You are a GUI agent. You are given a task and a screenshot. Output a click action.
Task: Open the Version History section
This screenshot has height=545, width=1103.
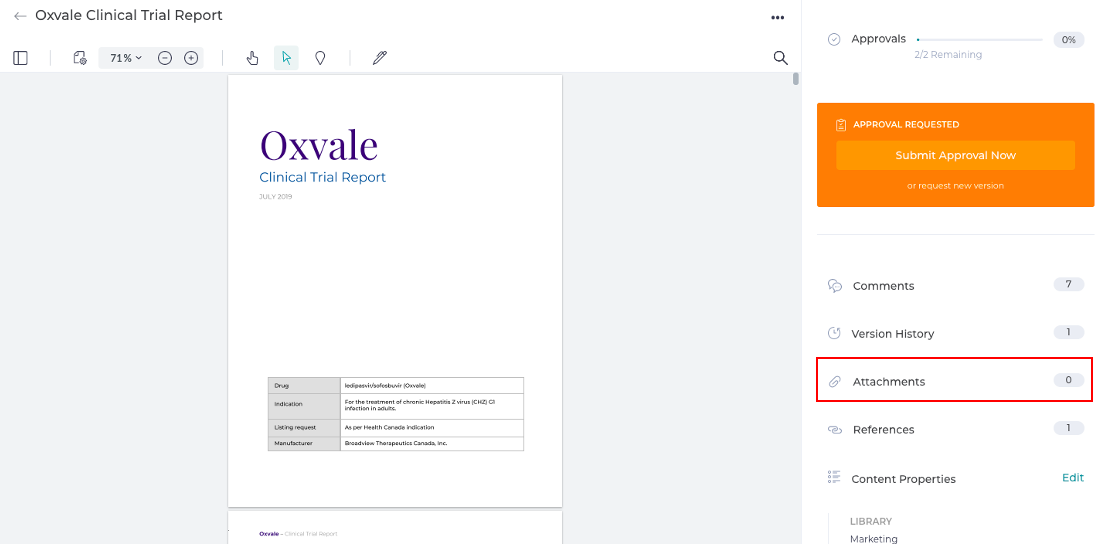(x=955, y=333)
